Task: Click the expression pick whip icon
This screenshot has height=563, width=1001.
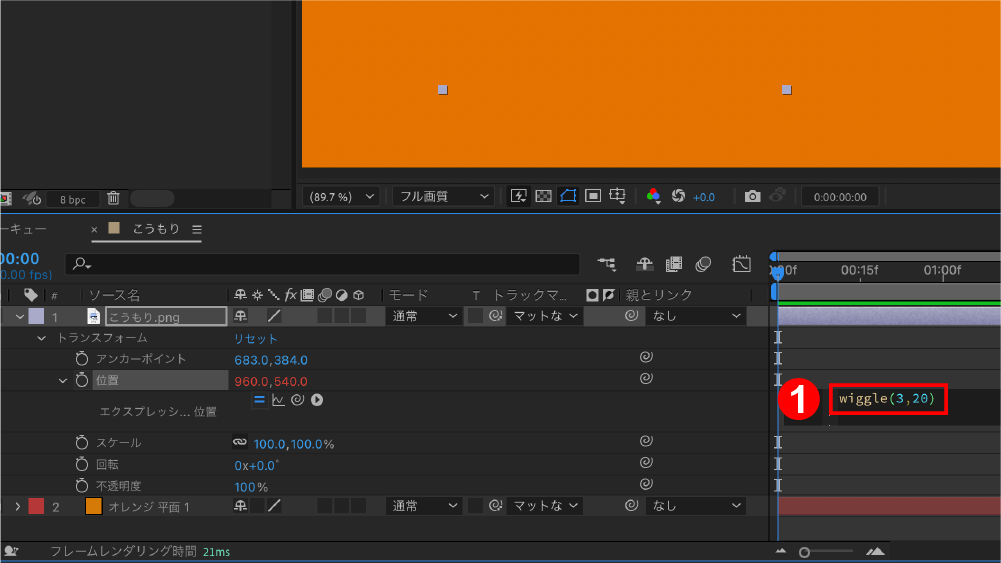Action: (297, 400)
